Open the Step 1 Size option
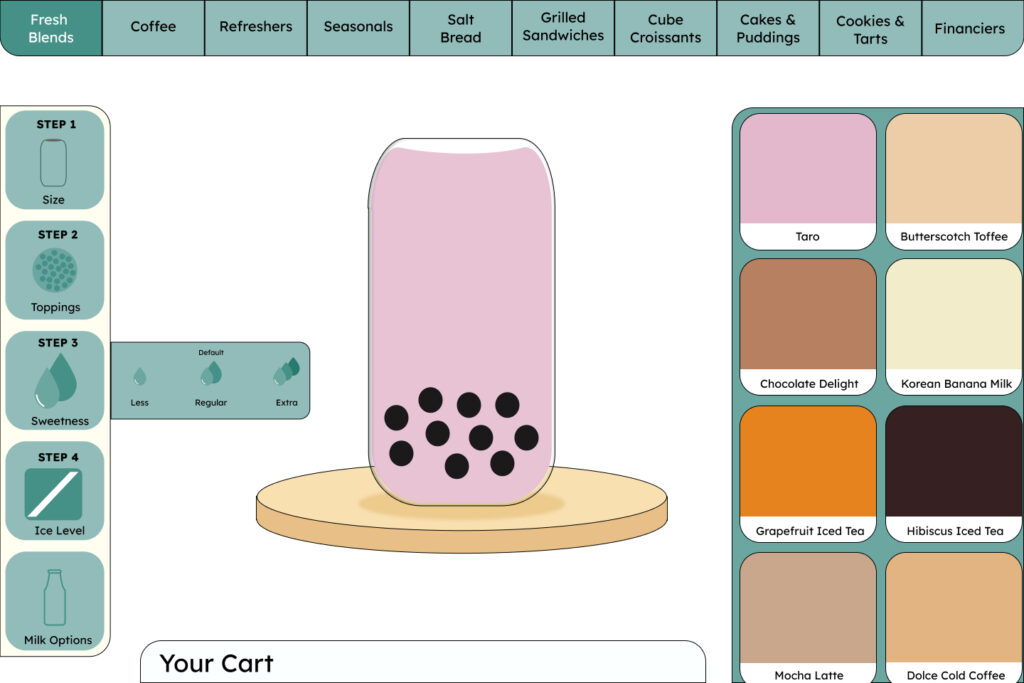 (54, 160)
